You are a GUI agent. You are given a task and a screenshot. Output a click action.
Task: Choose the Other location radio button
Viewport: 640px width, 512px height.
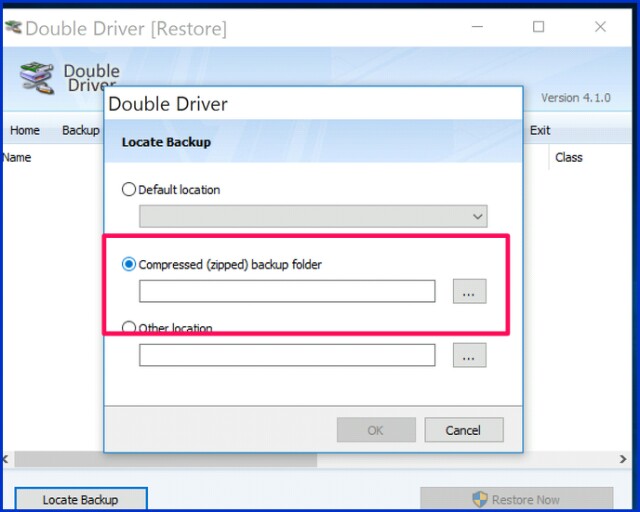[x=129, y=327]
